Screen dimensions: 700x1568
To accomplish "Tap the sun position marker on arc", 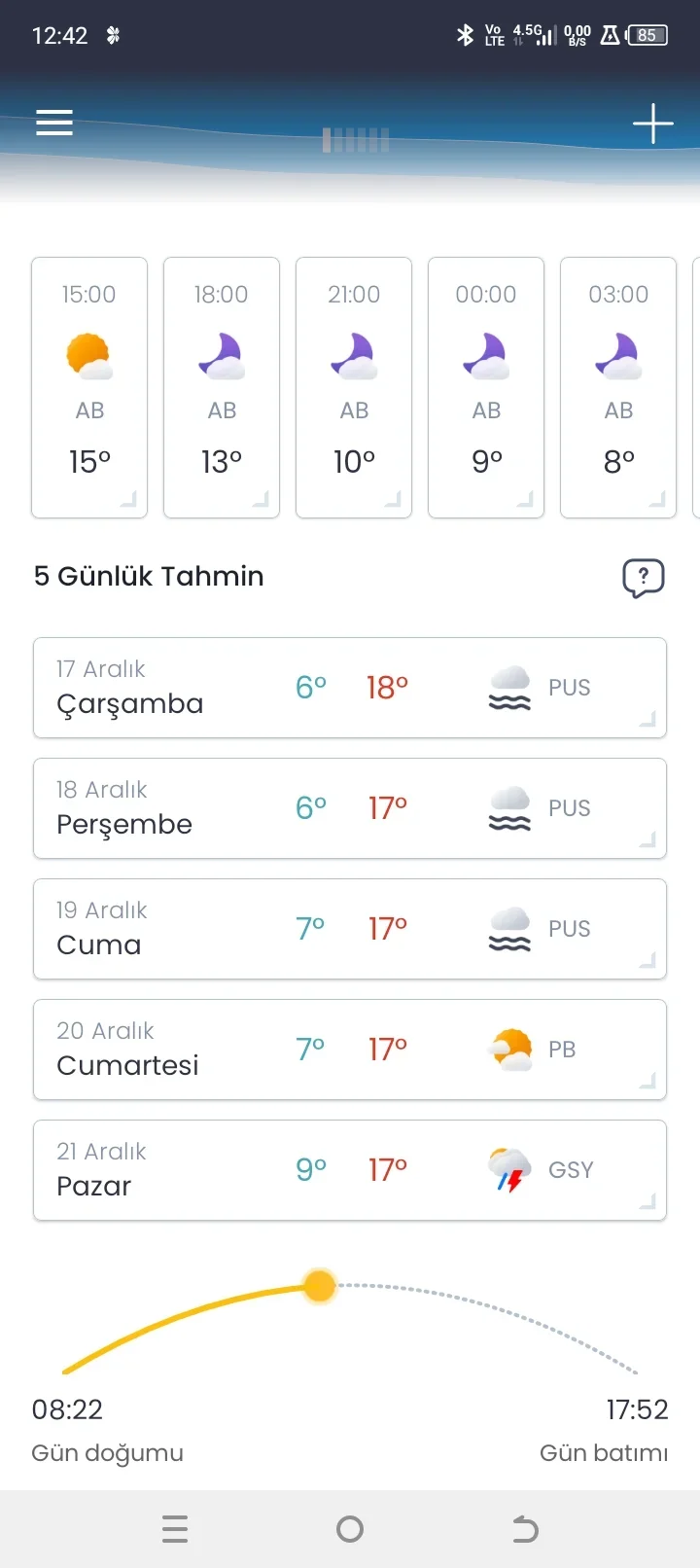I will click(x=320, y=1286).
